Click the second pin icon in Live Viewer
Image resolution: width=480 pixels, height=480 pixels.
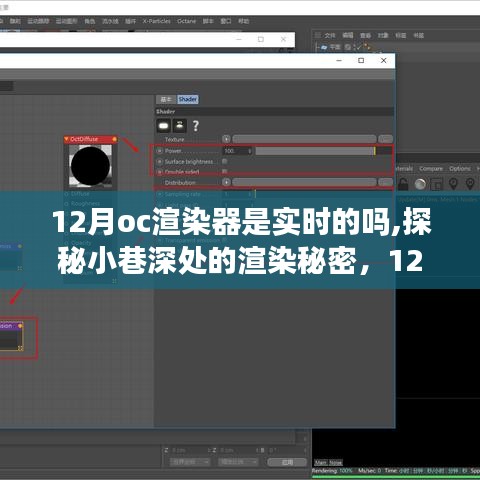click(470, 184)
